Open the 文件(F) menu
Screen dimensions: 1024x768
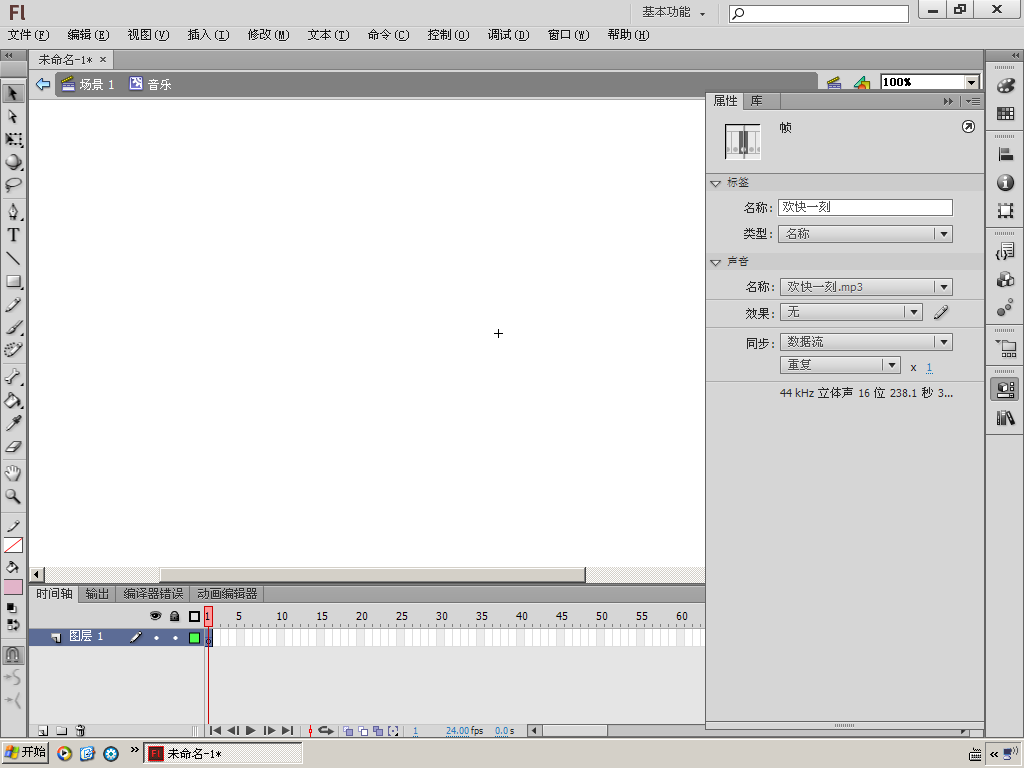click(28, 35)
